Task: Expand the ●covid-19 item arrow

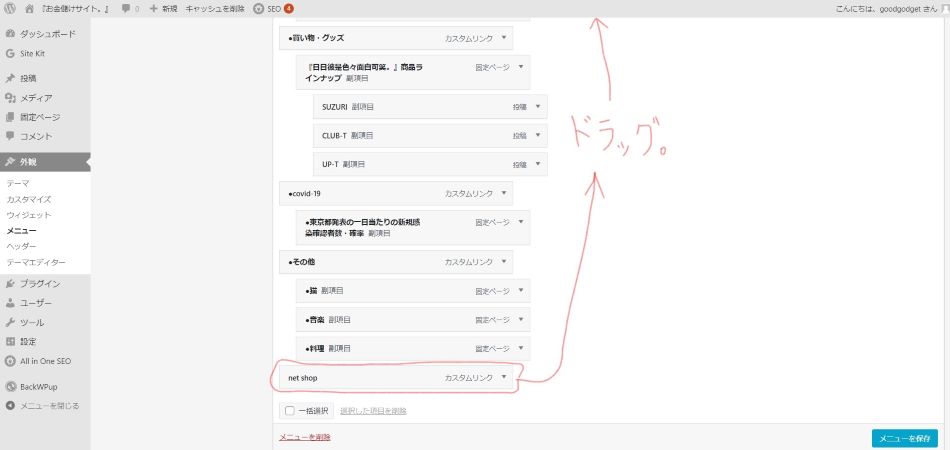Action: [x=503, y=193]
